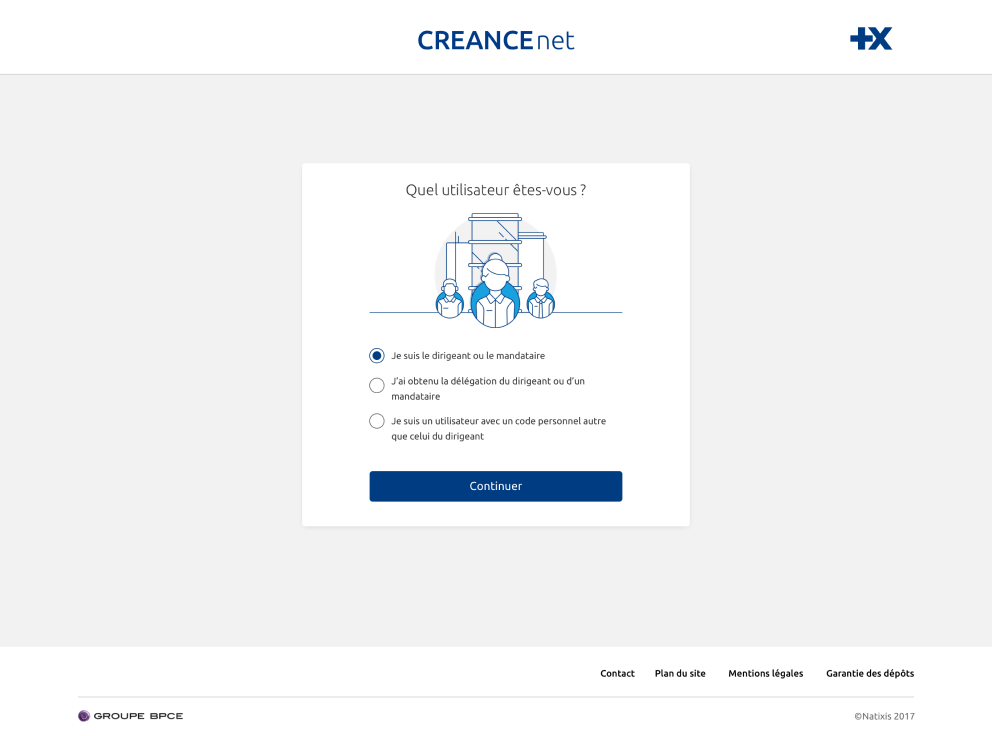992x736 pixels.
Task: Click the "Quel utilisateur êtes-vous ?" heading
Action: click(495, 190)
